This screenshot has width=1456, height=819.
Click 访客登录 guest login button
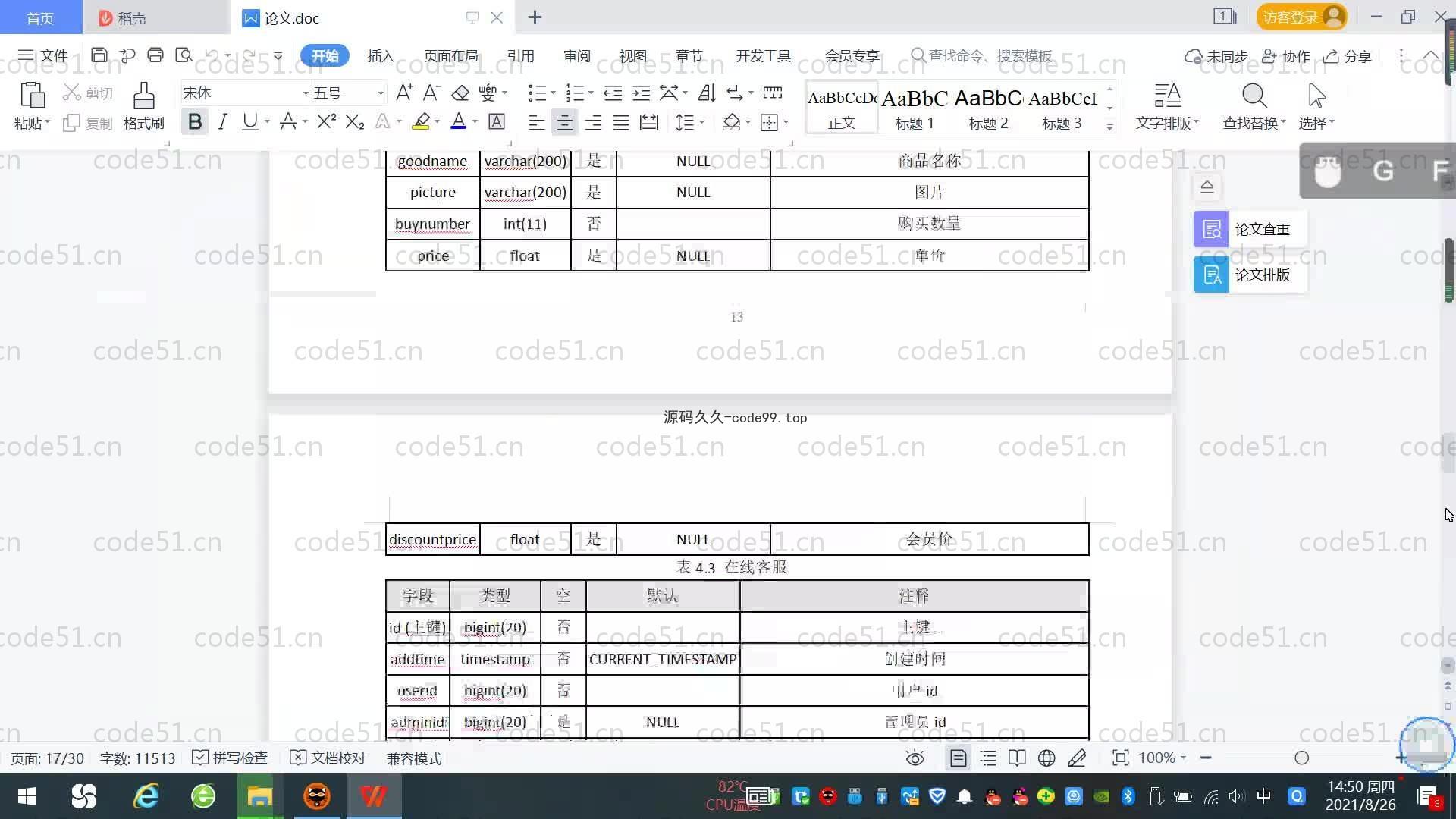click(x=1301, y=17)
